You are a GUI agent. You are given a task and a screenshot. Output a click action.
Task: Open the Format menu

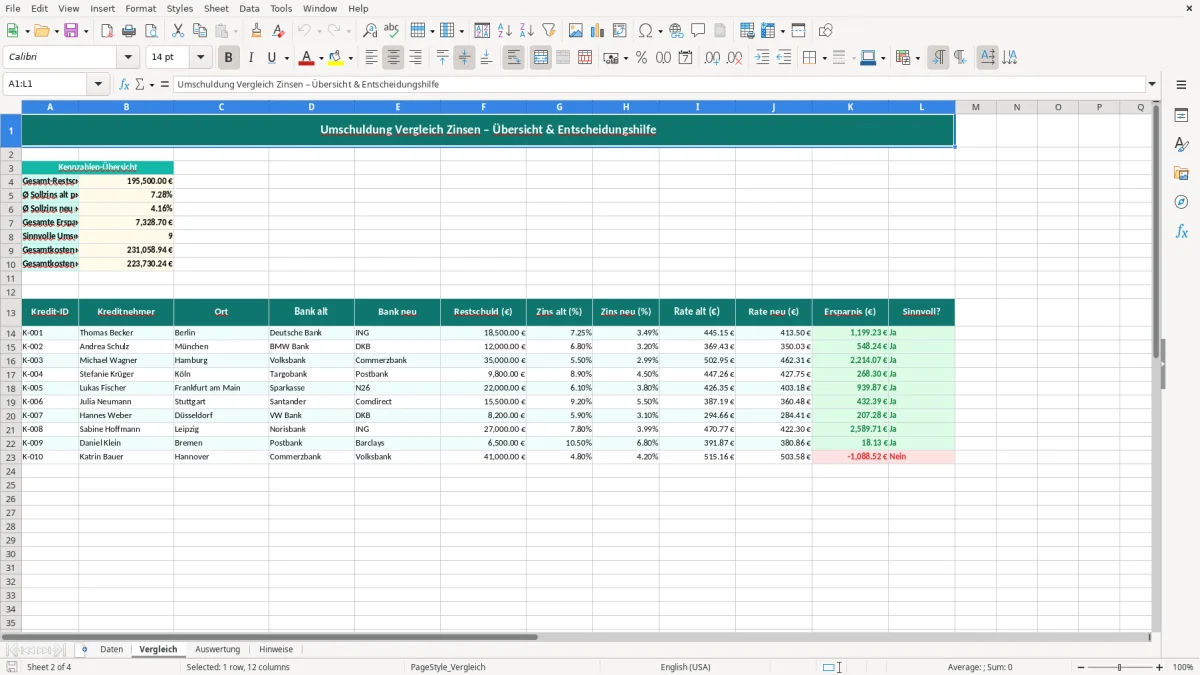click(141, 8)
